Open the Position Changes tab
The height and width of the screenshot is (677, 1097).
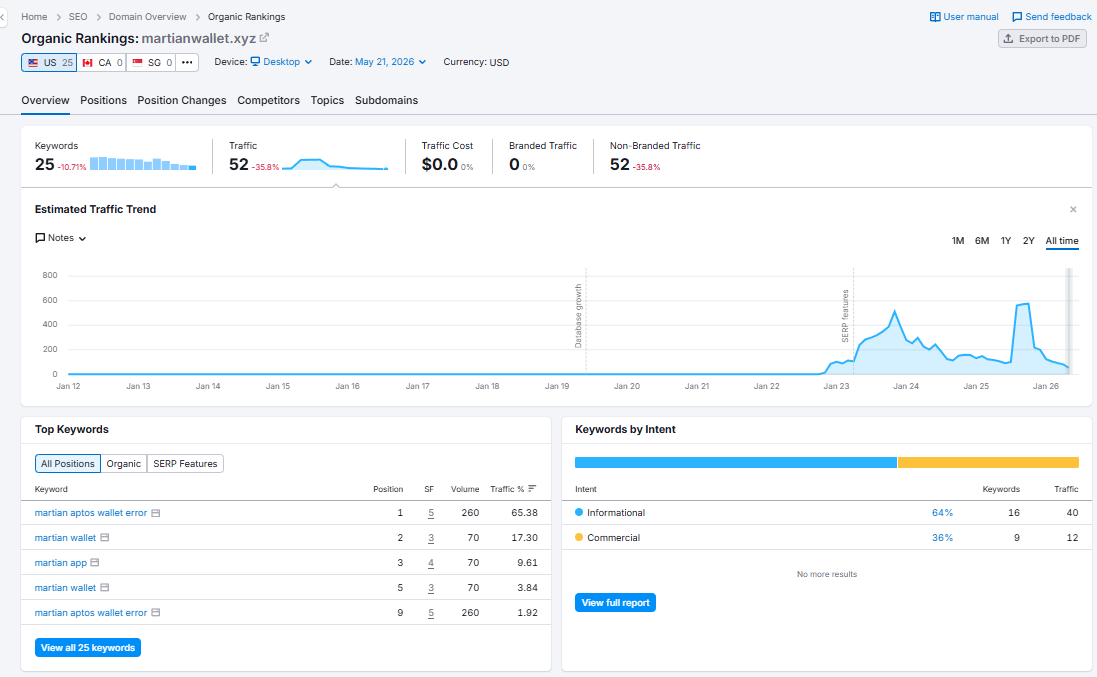pyautogui.click(x=182, y=100)
